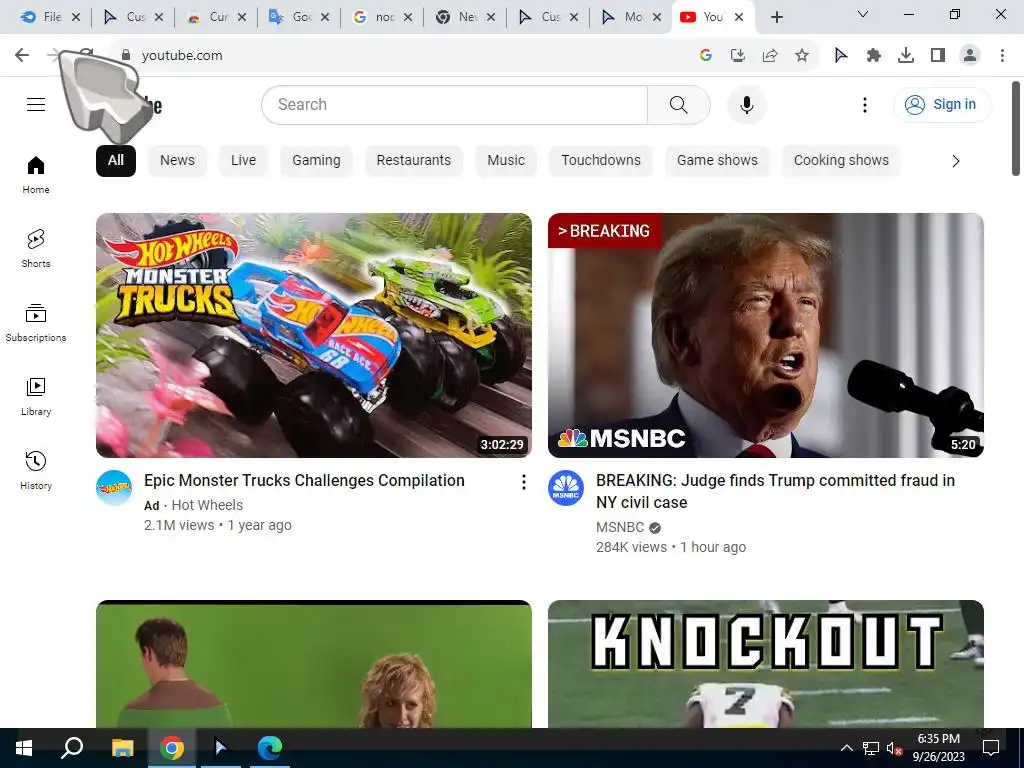
Task: Select the Music filter chip
Action: coord(505,161)
